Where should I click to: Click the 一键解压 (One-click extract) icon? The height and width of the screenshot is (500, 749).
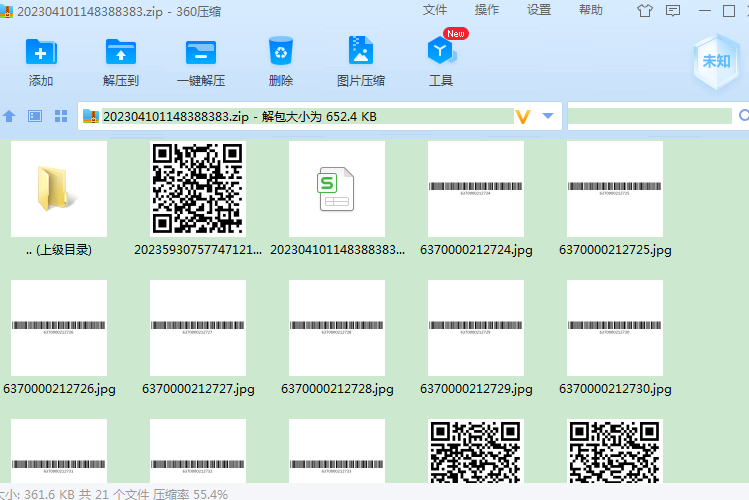click(x=201, y=53)
